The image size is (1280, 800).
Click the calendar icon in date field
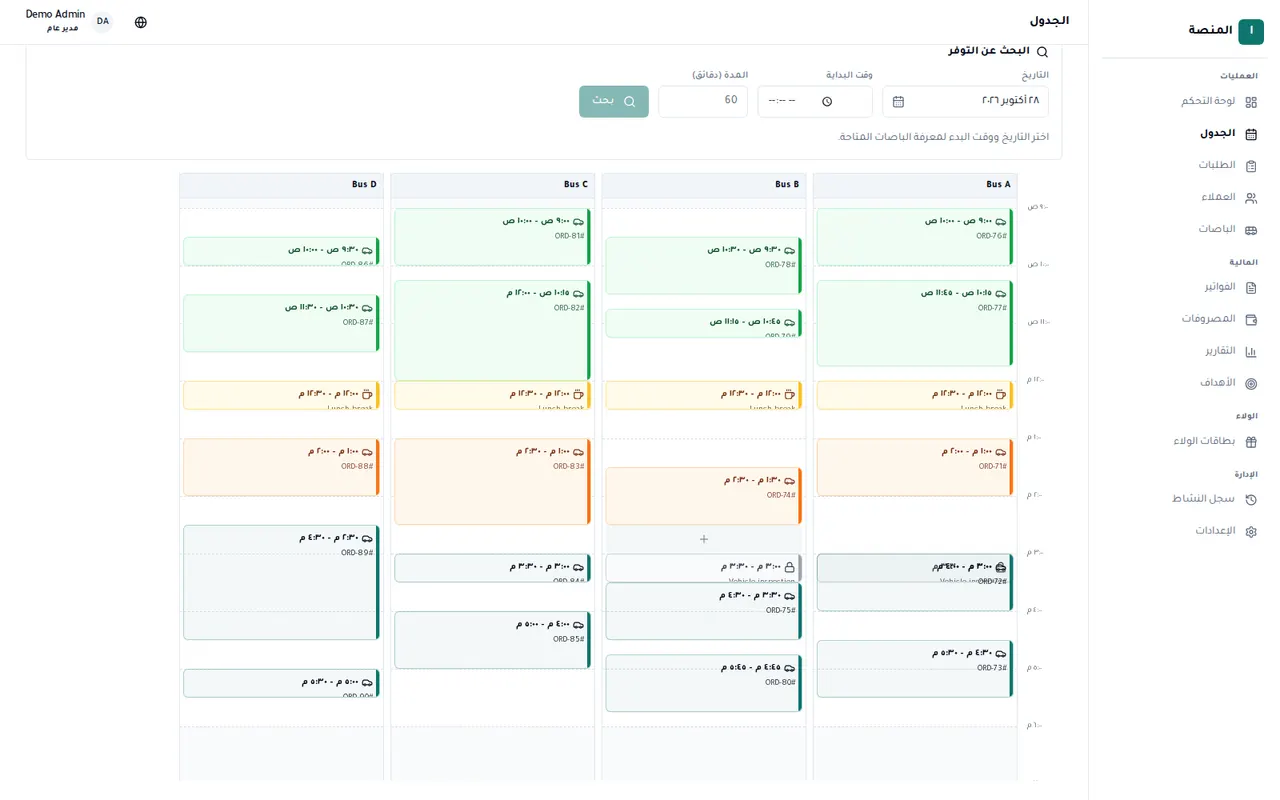click(898, 102)
